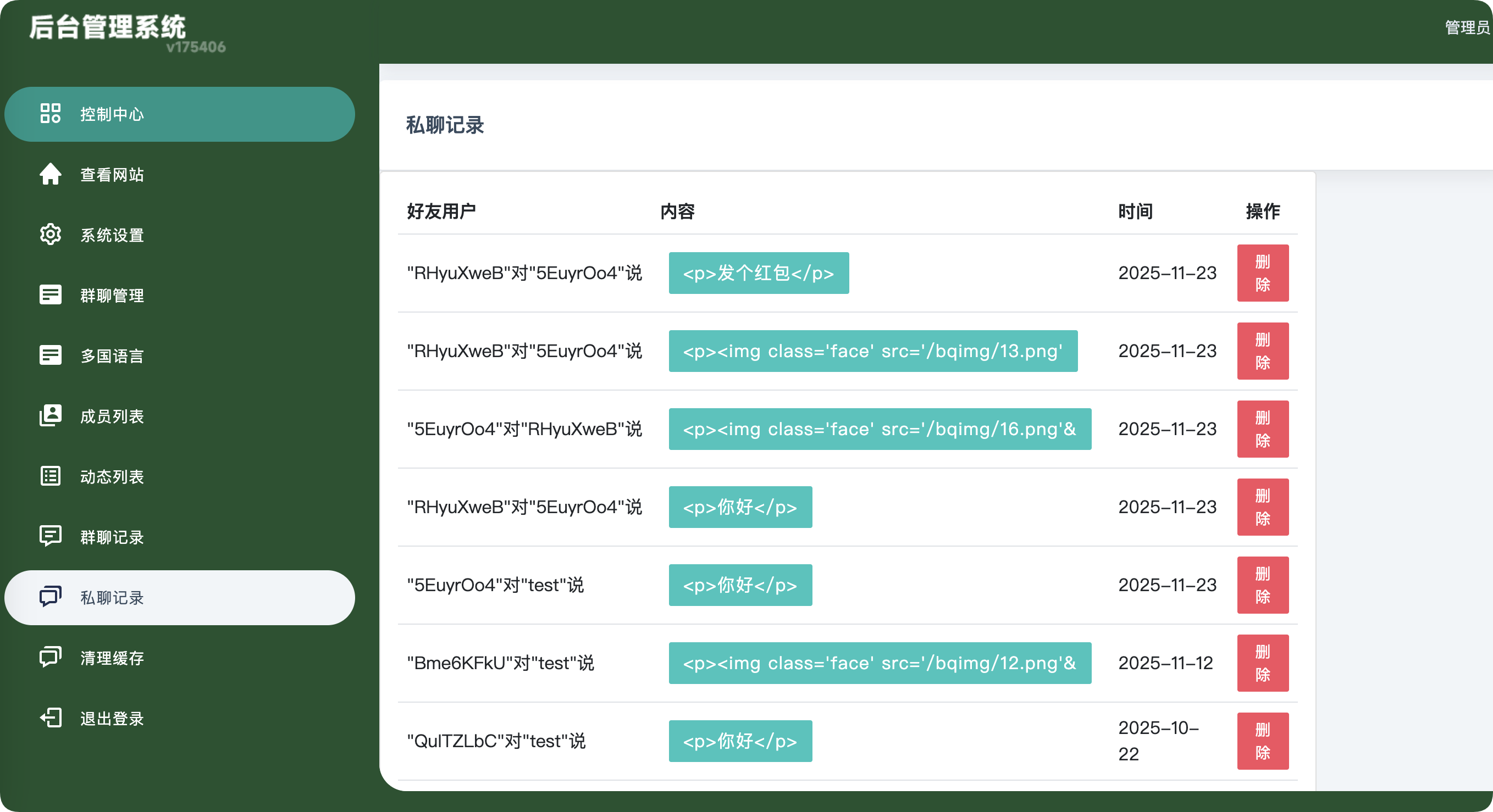Viewport: 1493px width, 812px height.
Task: Click the 清理缓存 cache icon
Action: (51, 658)
